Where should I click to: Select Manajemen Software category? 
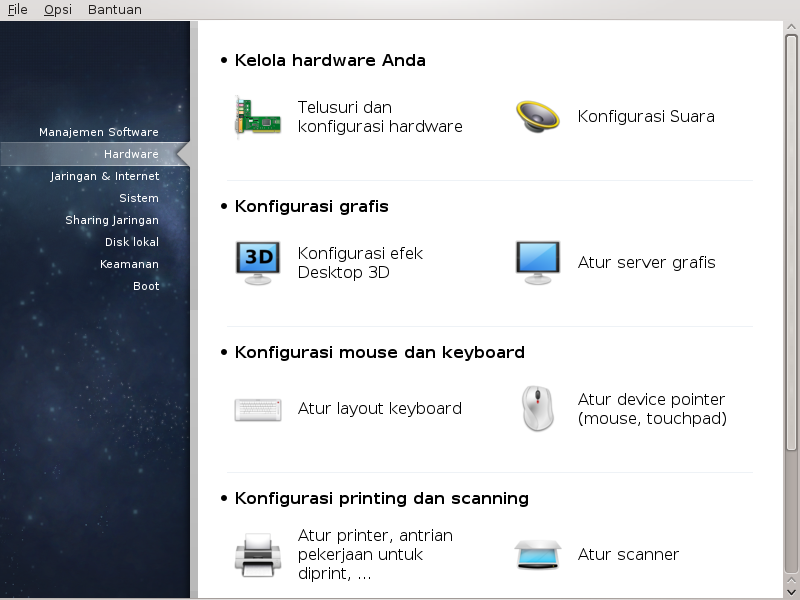(x=98, y=132)
